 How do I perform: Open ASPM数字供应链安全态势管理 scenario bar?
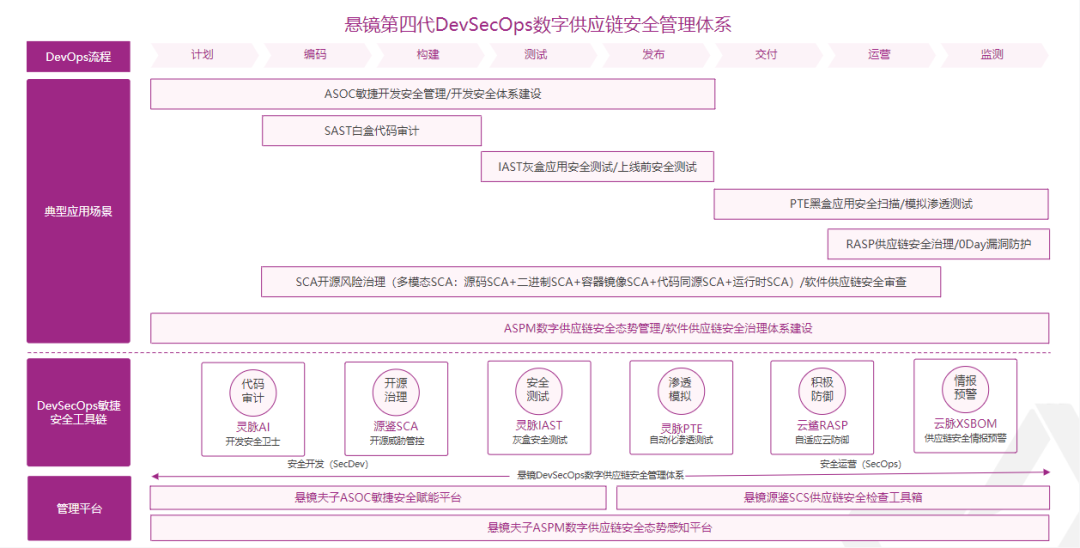click(x=600, y=328)
